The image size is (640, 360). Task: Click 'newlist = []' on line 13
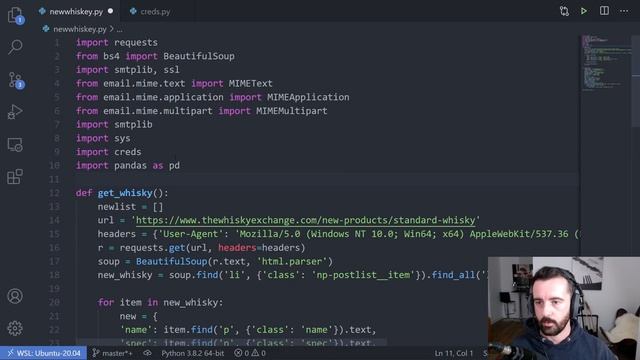click(x=130, y=207)
